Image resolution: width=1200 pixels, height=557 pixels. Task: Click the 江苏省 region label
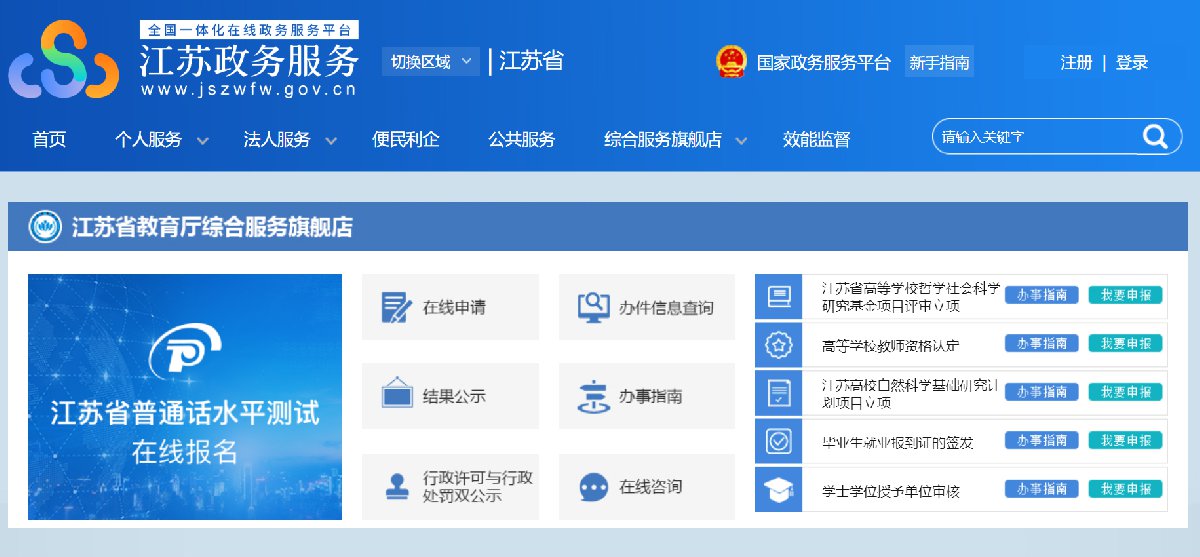point(531,61)
